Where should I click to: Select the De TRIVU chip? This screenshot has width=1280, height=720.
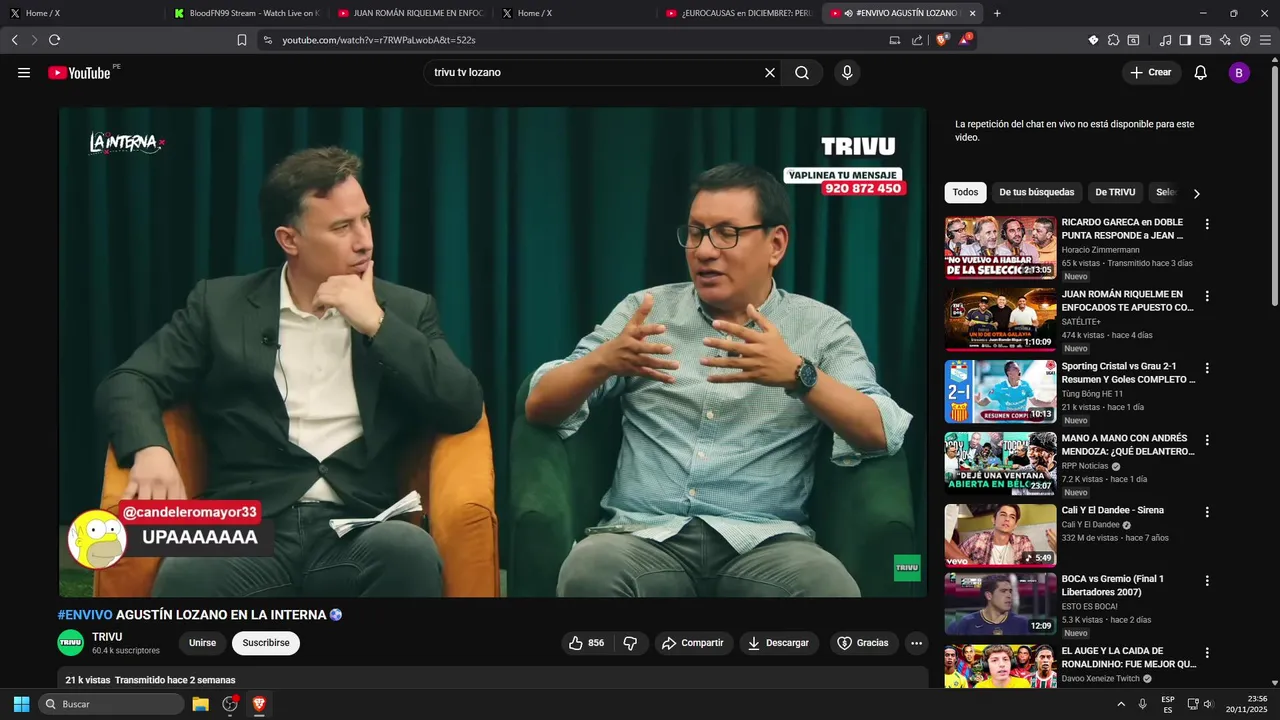pos(1115,192)
